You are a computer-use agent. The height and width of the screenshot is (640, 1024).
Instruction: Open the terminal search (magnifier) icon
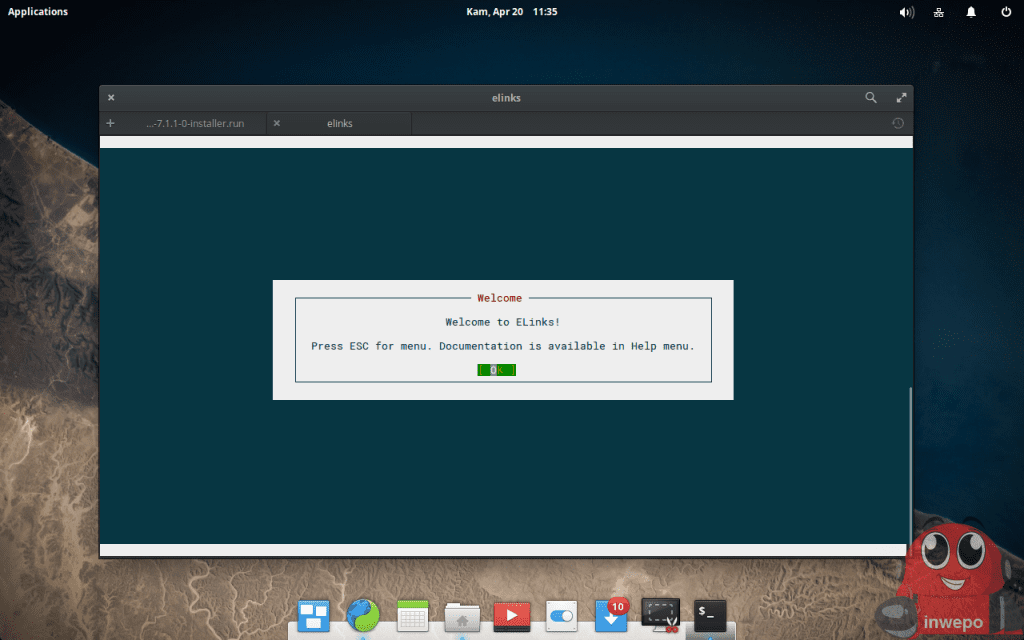tap(871, 98)
